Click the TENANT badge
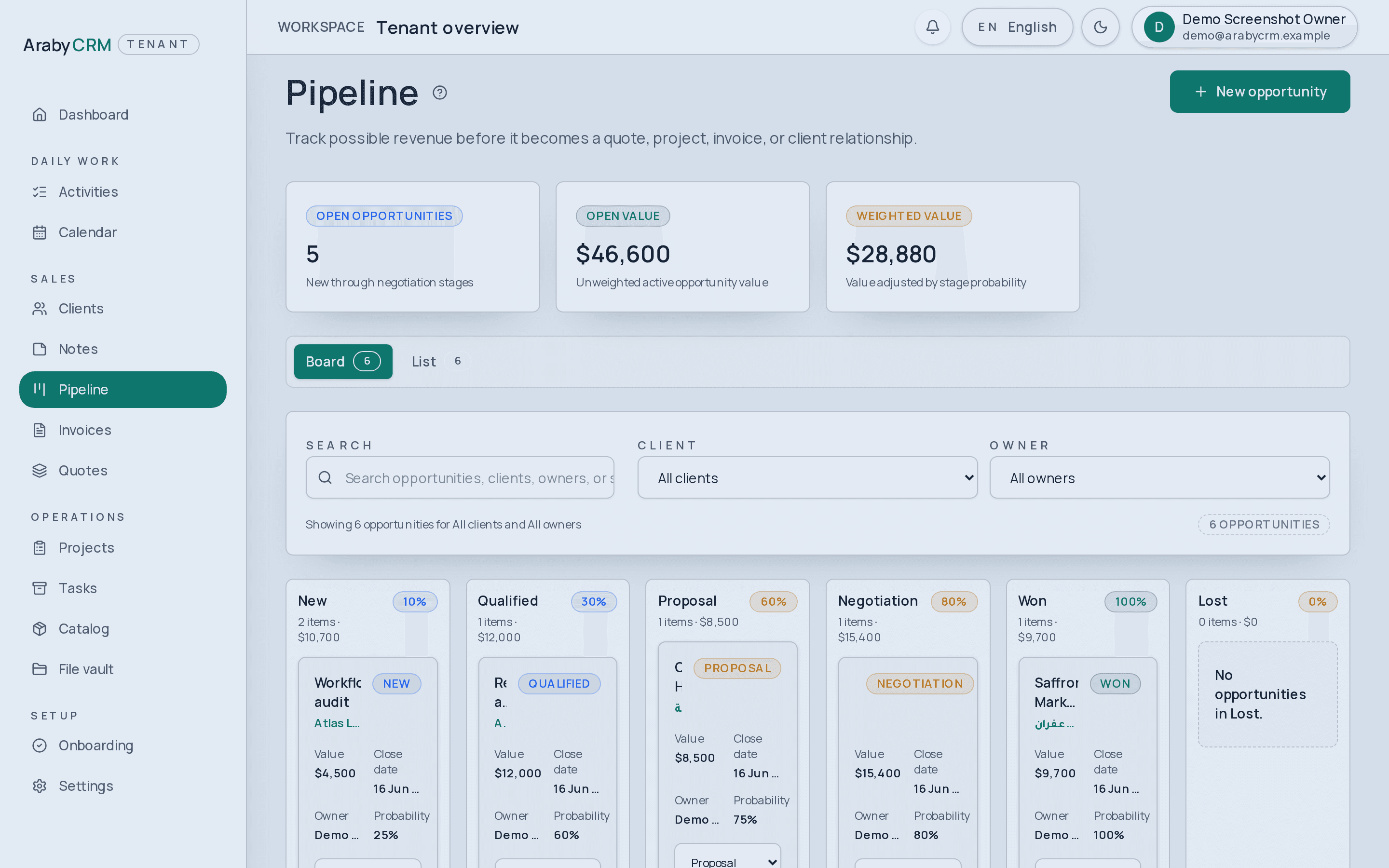 158,45
